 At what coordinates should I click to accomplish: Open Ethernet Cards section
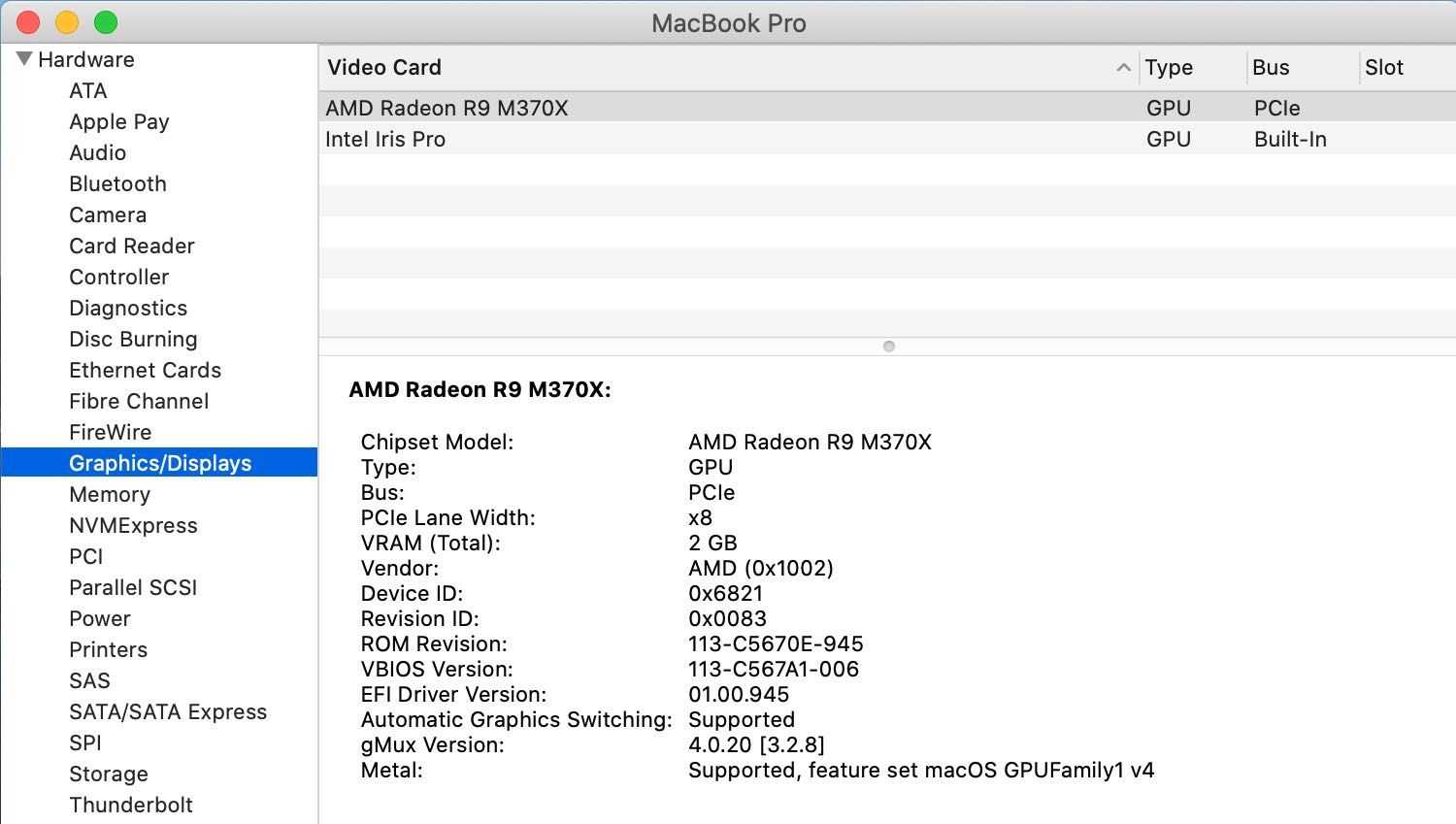[x=145, y=370]
